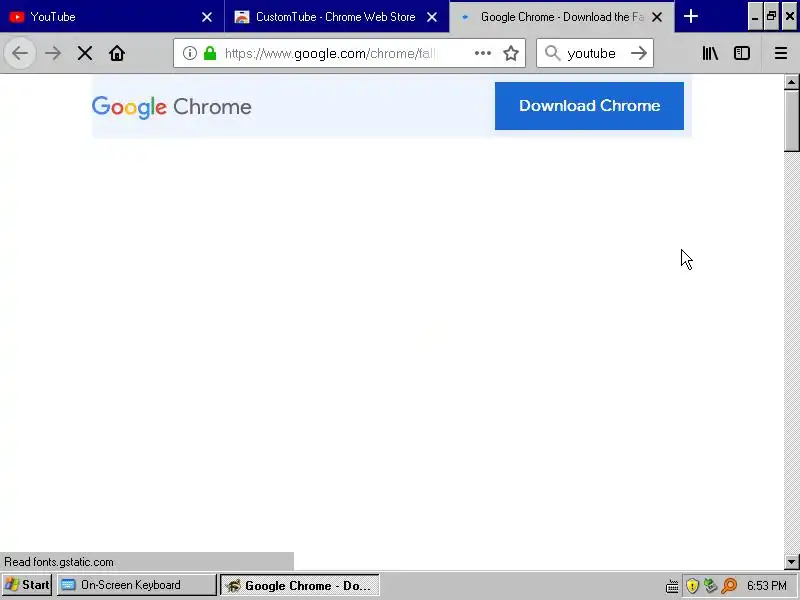The width and height of the screenshot is (800, 600).
Task: Open the browser home page
Action: coord(117,53)
